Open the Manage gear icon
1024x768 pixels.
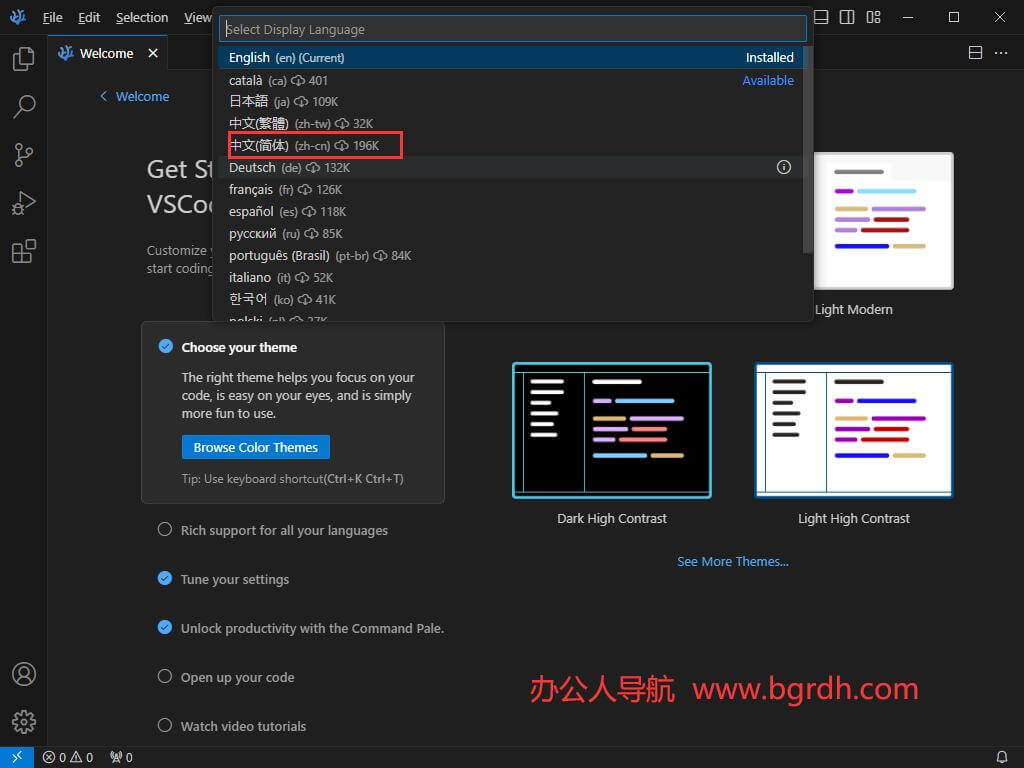(x=23, y=721)
